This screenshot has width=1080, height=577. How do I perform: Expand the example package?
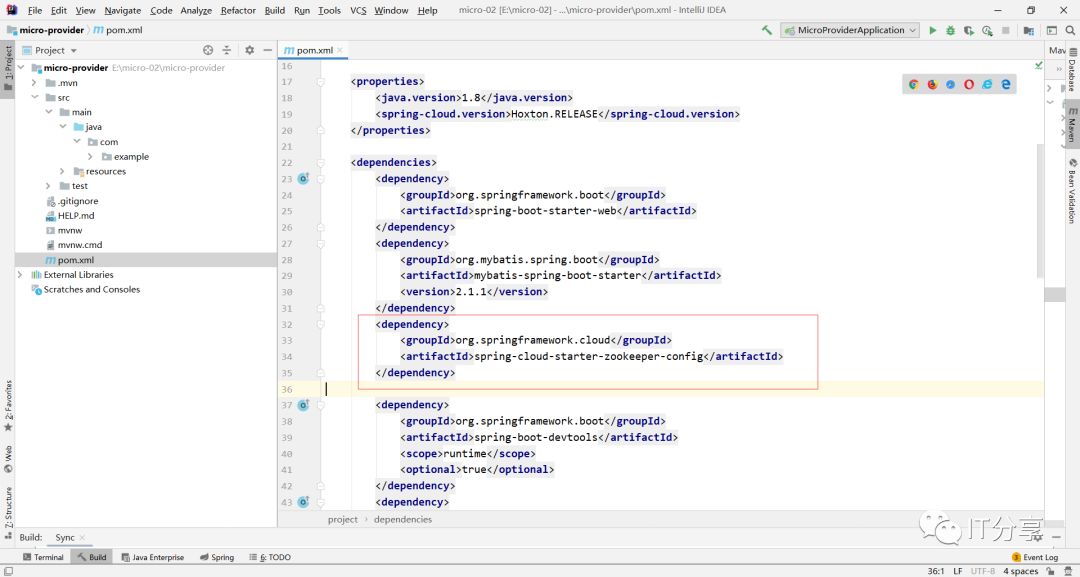pyautogui.click(x=90, y=156)
